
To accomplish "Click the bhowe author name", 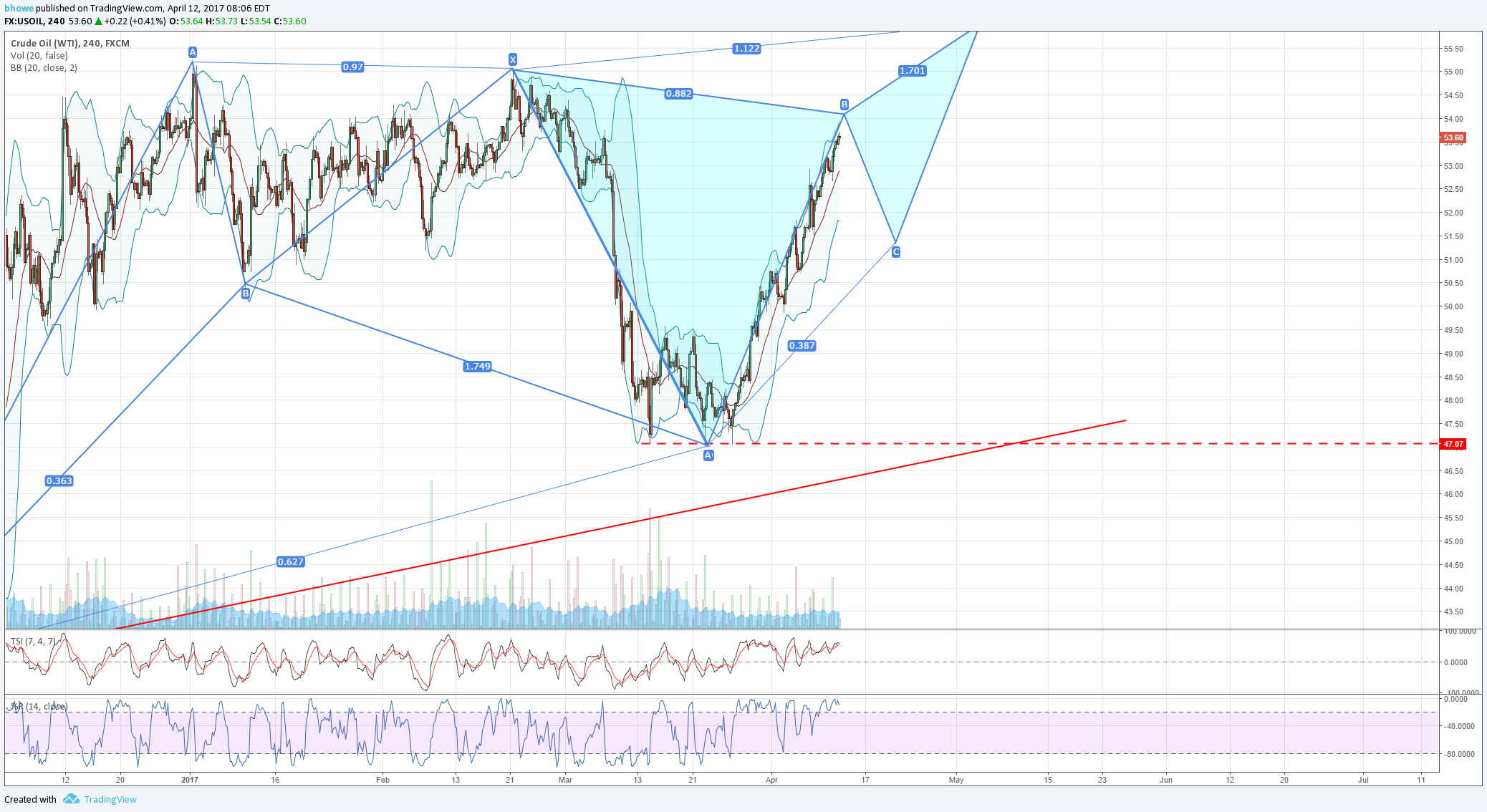I will click(x=19, y=9).
